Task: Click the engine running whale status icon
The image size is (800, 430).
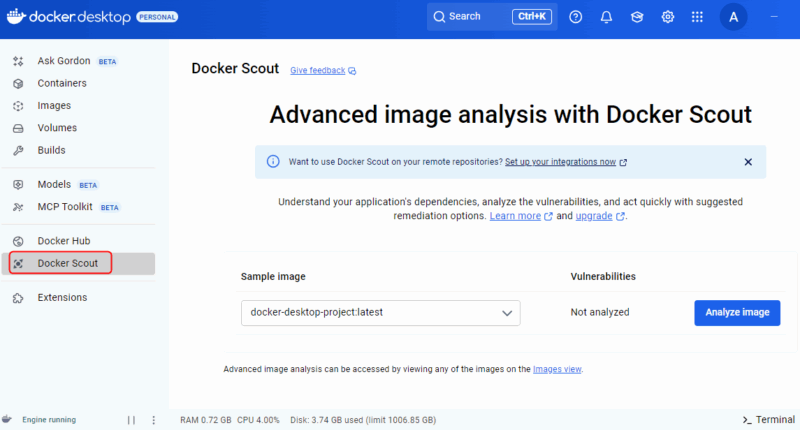Action: 7,419
